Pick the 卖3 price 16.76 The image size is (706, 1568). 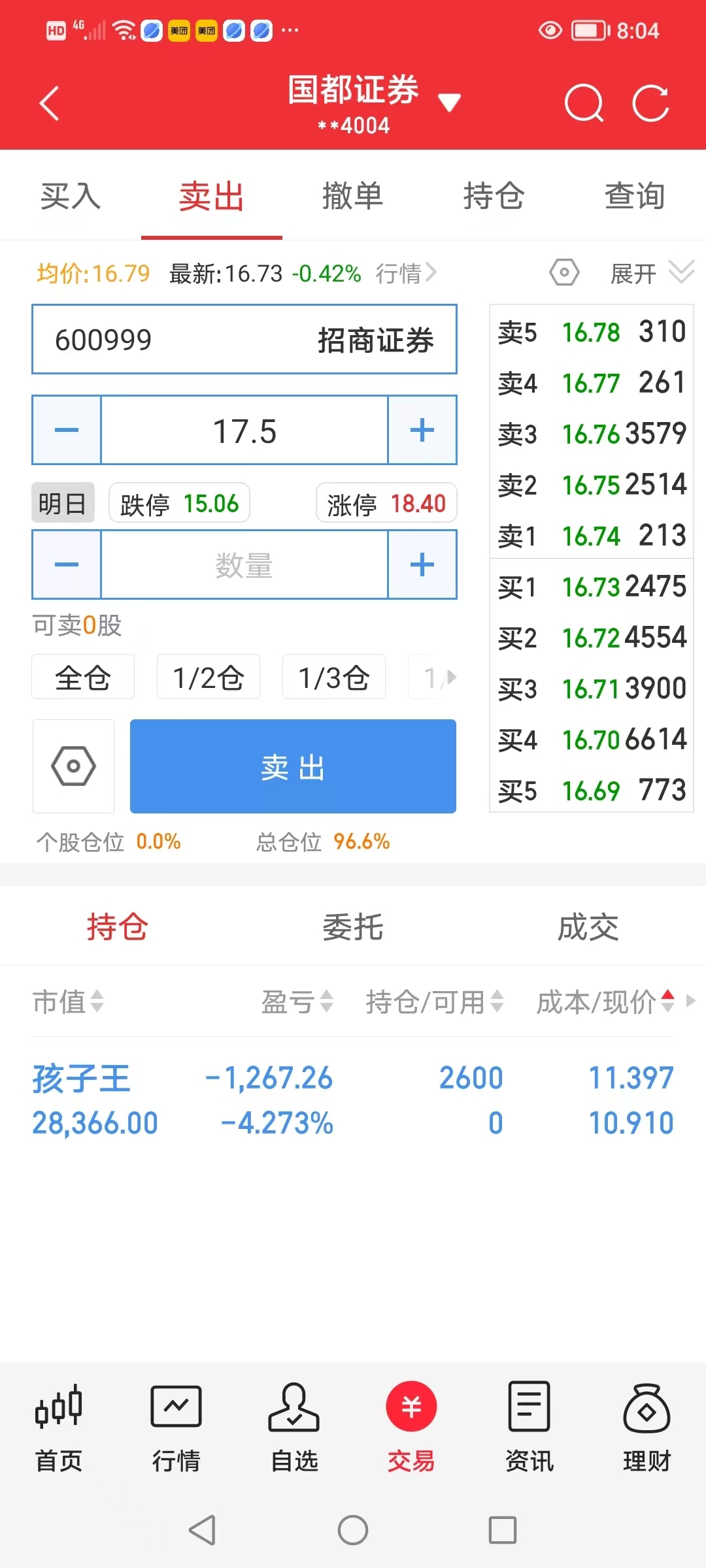[591, 434]
